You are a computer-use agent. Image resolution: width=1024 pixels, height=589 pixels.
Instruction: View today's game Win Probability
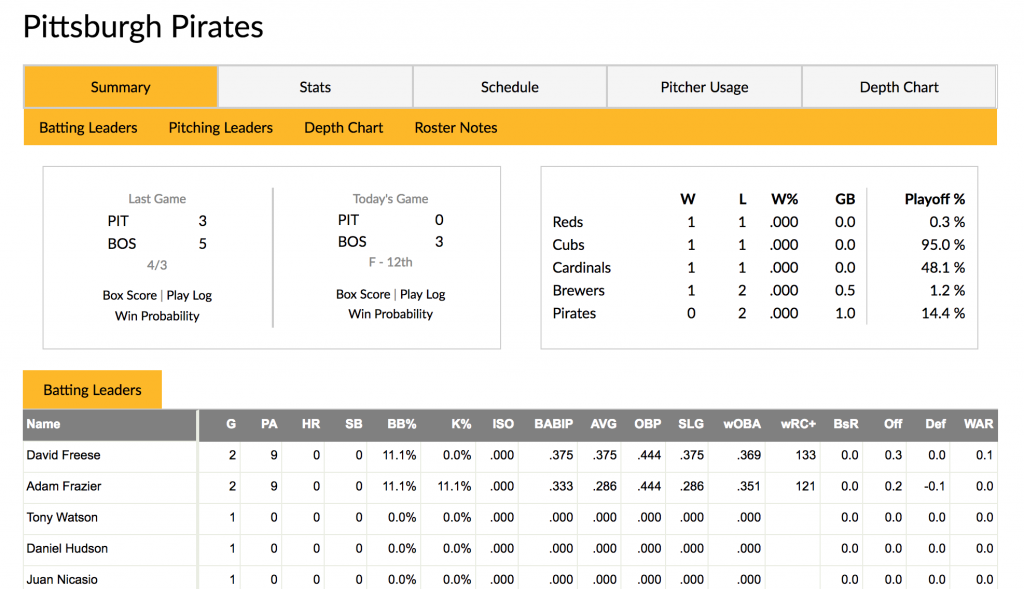390,313
